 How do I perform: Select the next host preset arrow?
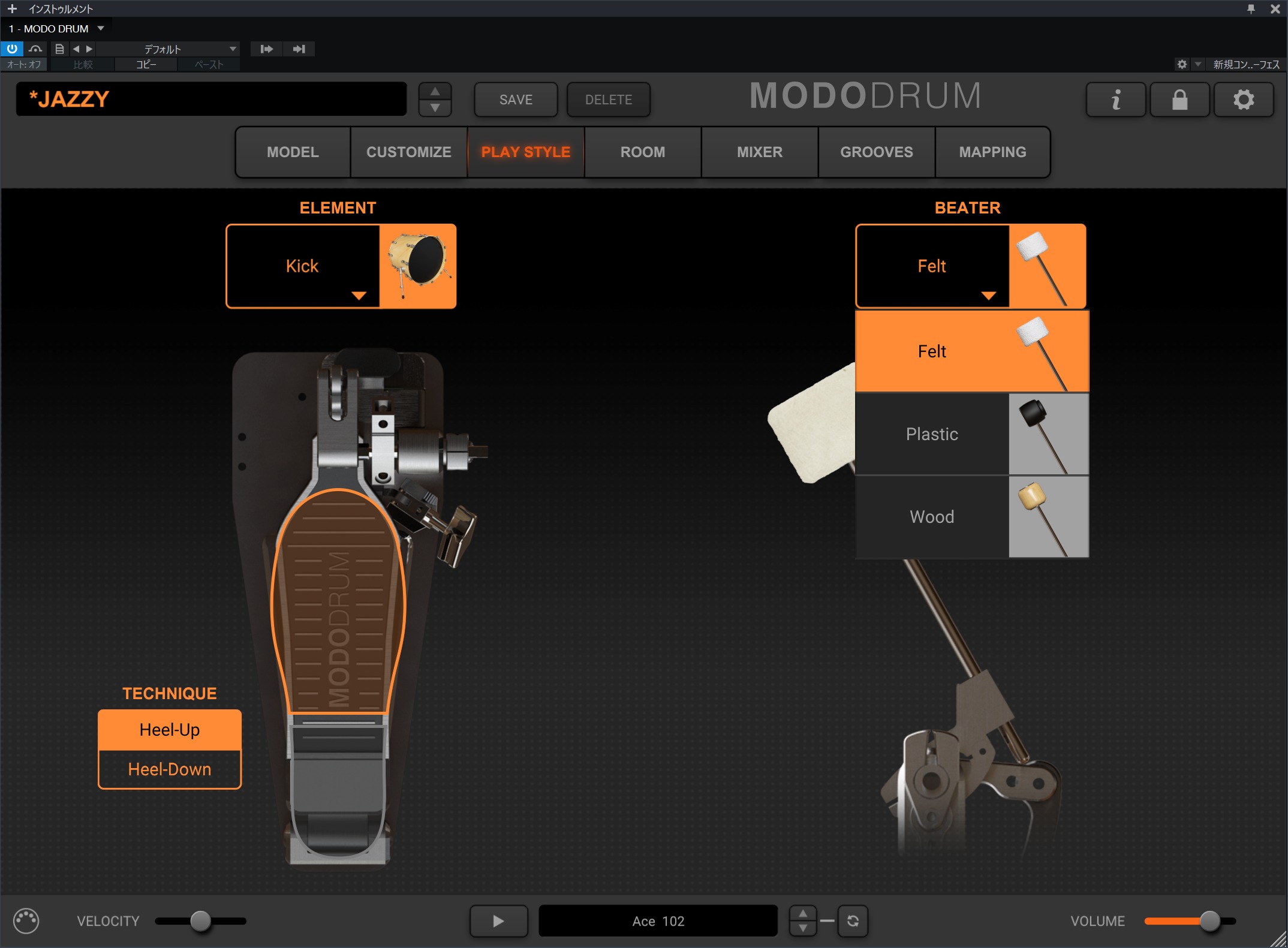click(x=89, y=49)
